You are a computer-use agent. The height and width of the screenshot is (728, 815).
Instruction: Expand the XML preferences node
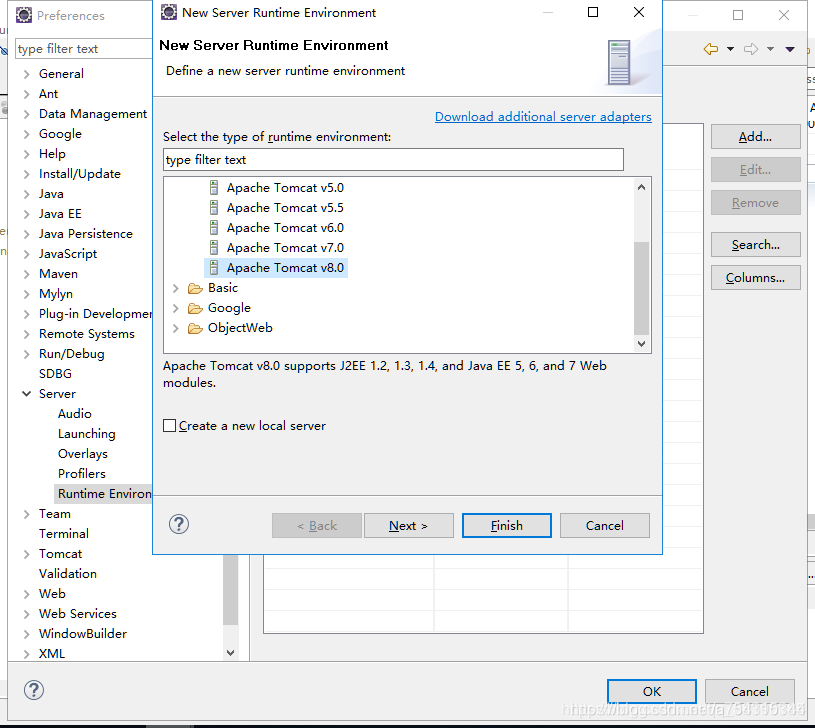27,654
